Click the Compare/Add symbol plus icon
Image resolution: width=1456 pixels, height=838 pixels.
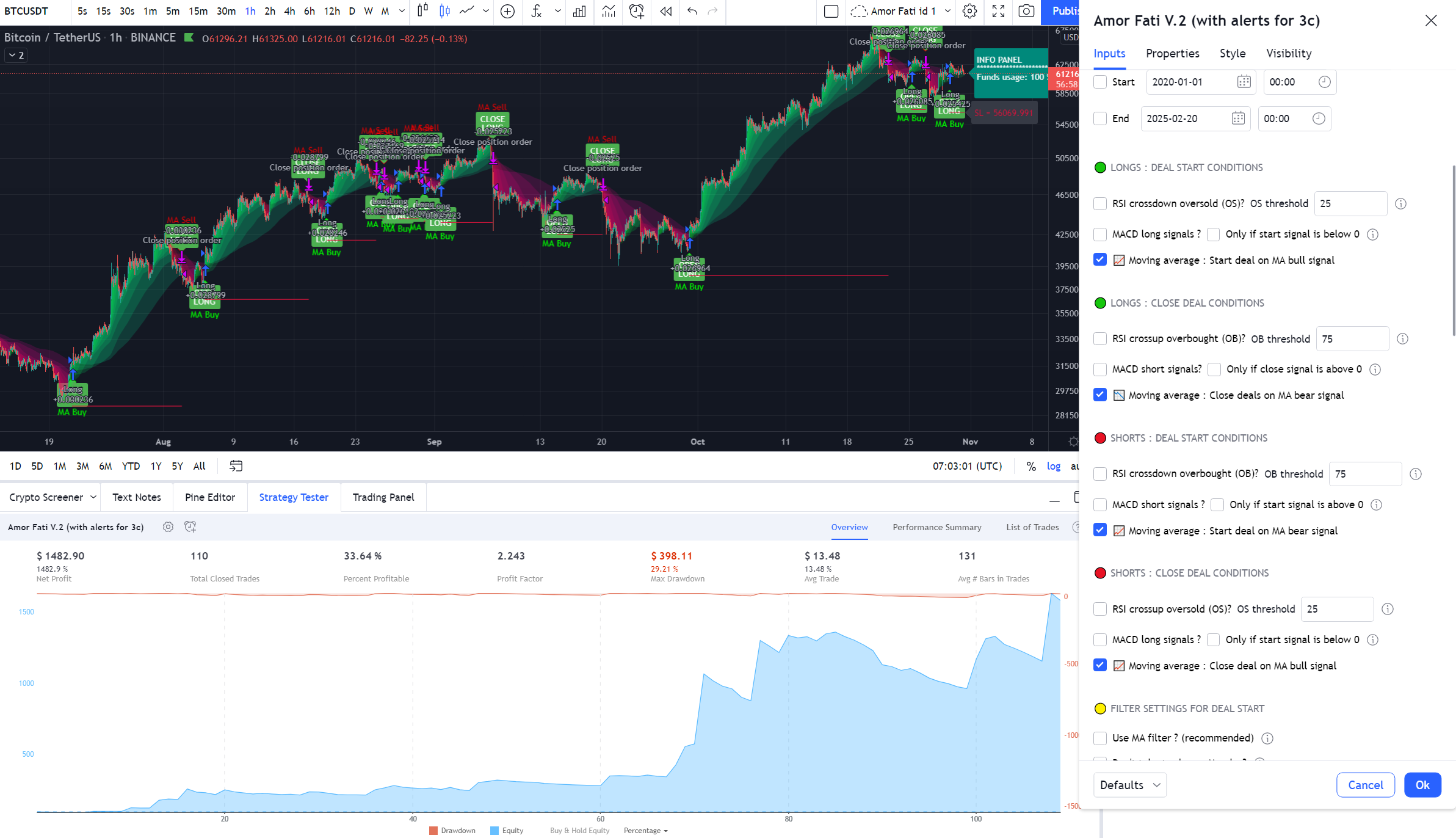[x=507, y=11]
